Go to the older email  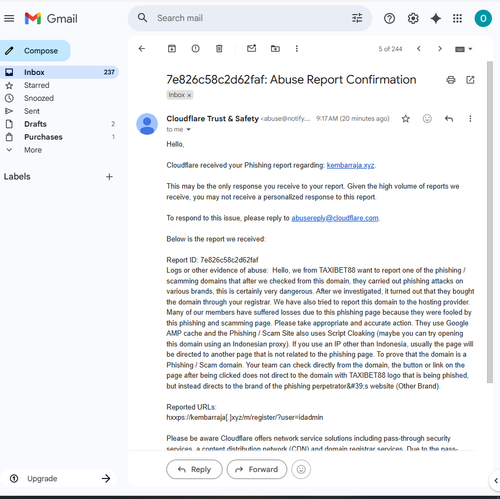point(440,49)
